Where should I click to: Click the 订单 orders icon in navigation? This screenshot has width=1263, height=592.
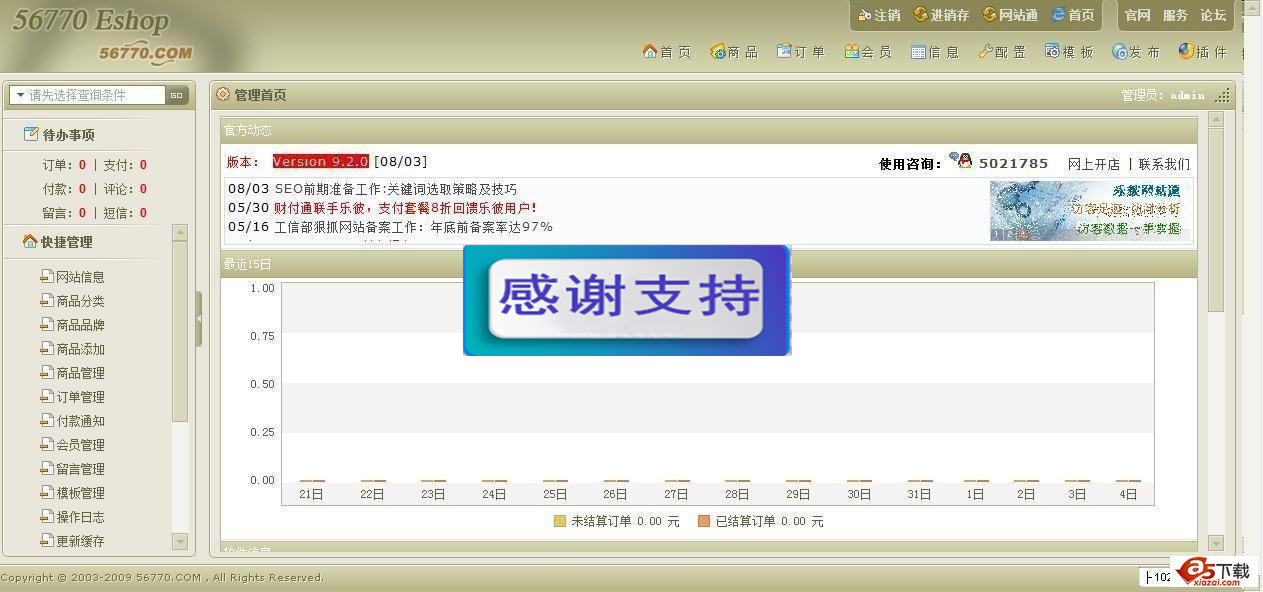[x=784, y=51]
